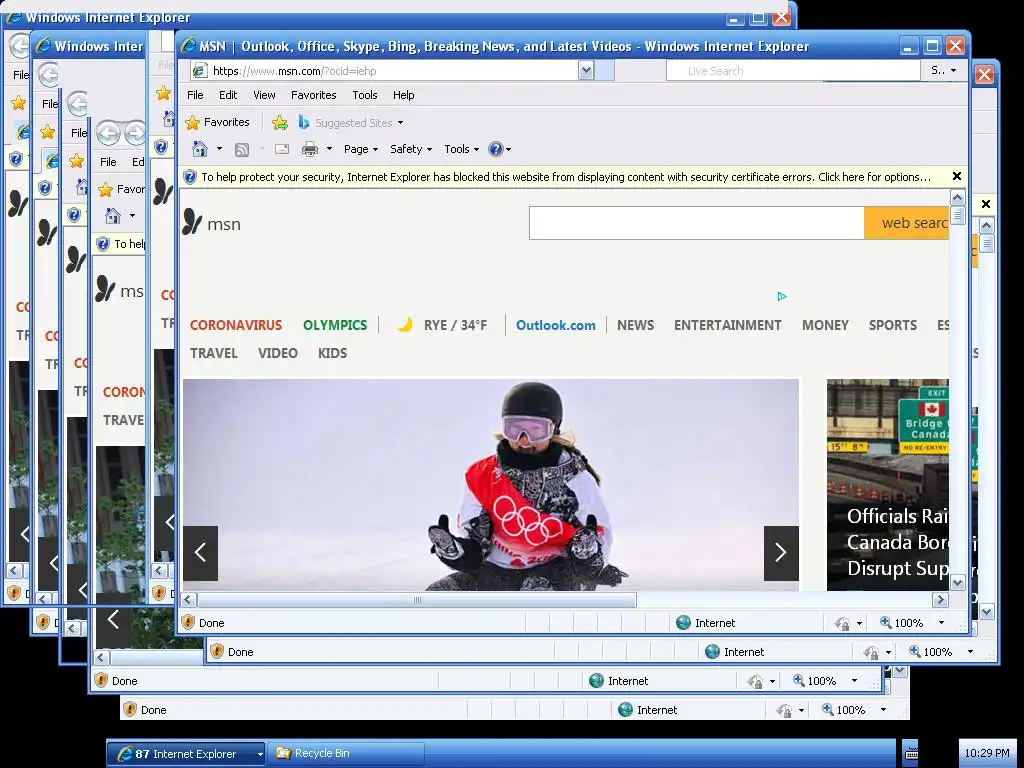Expand the Suggested Sites dropdown
1024x768 pixels.
(400, 123)
